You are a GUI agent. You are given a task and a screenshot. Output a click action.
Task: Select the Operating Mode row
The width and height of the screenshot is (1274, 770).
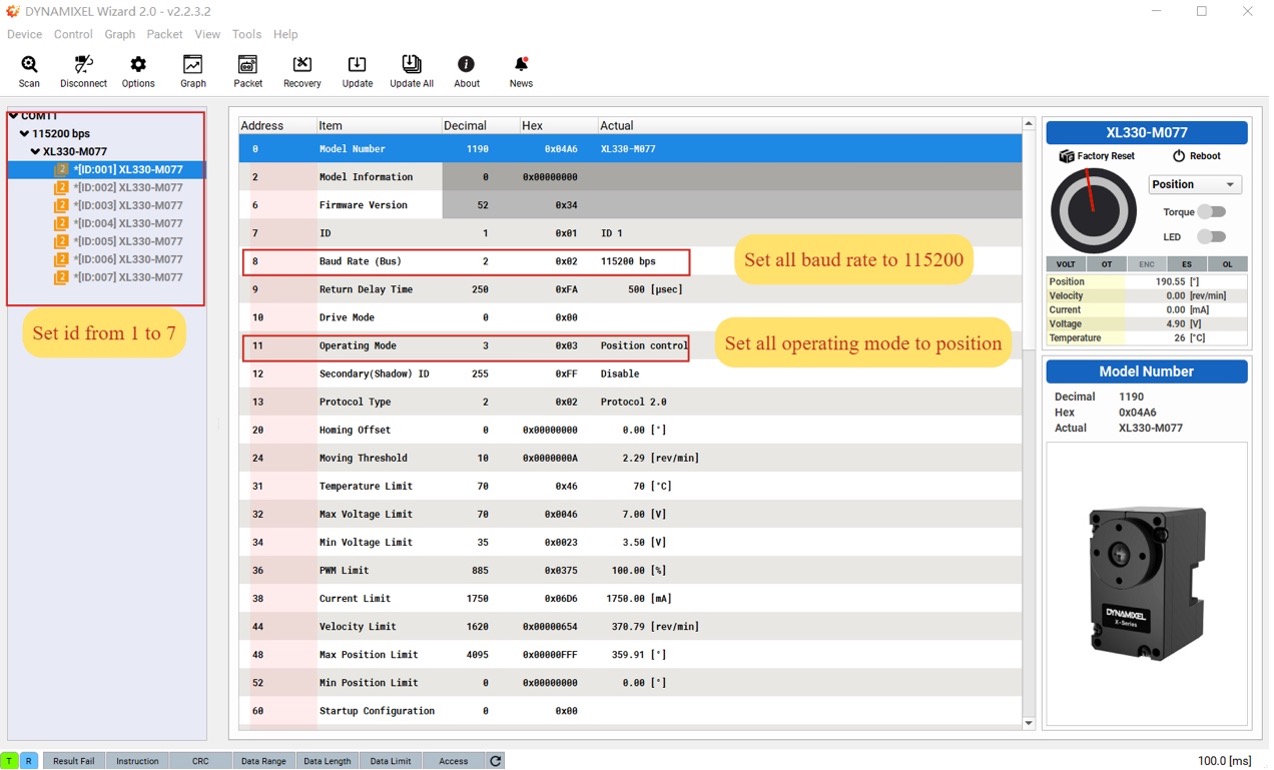[x=630, y=346]
